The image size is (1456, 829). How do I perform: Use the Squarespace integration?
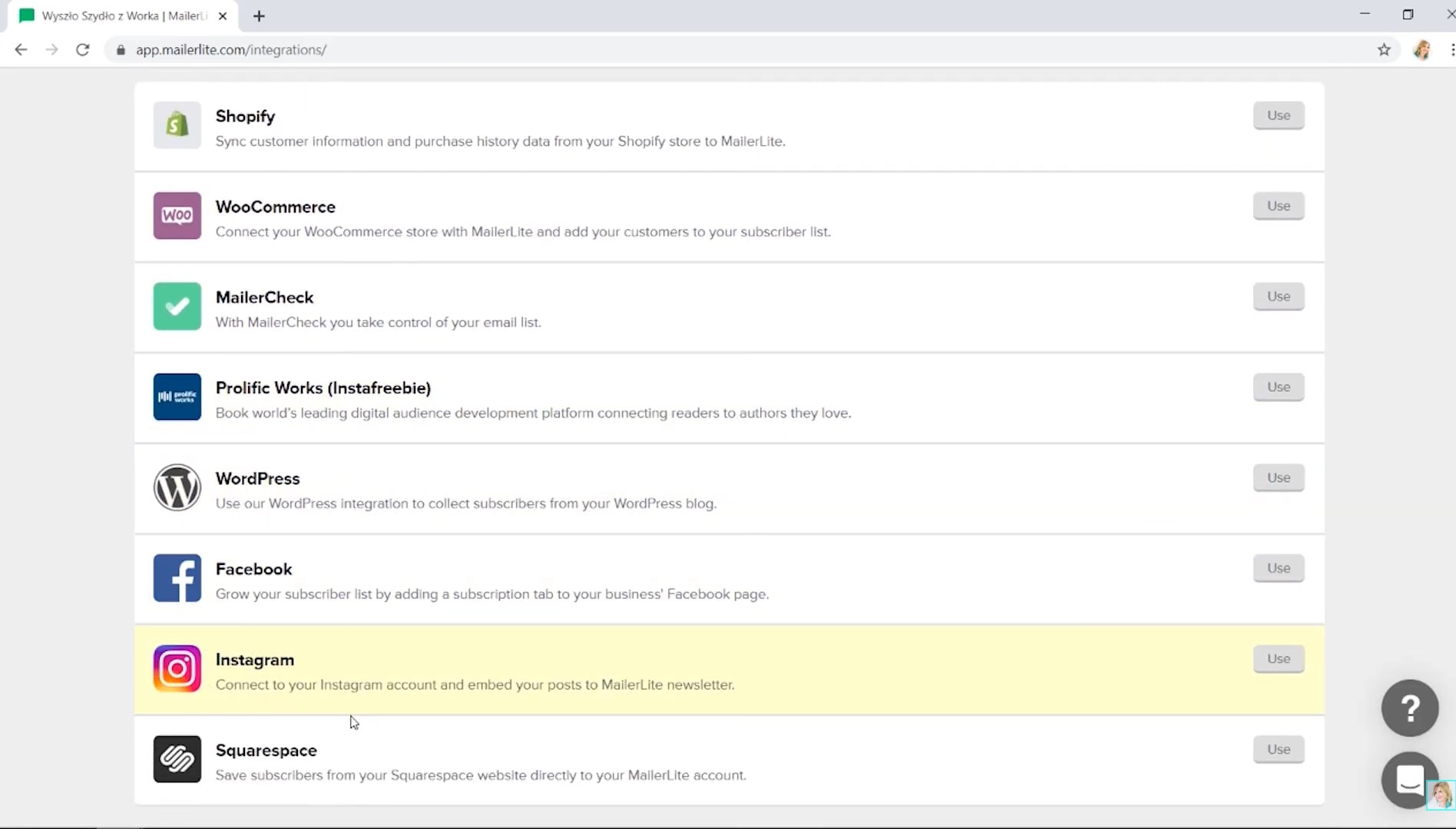point(1279,749)
